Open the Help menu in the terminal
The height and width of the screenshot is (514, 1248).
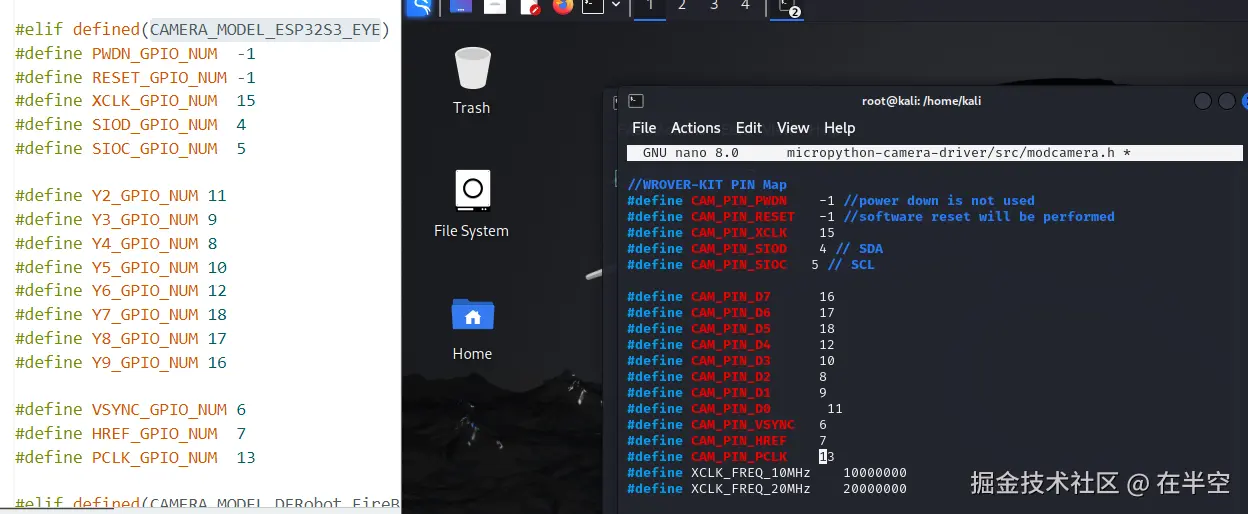[x=839, y=128]
